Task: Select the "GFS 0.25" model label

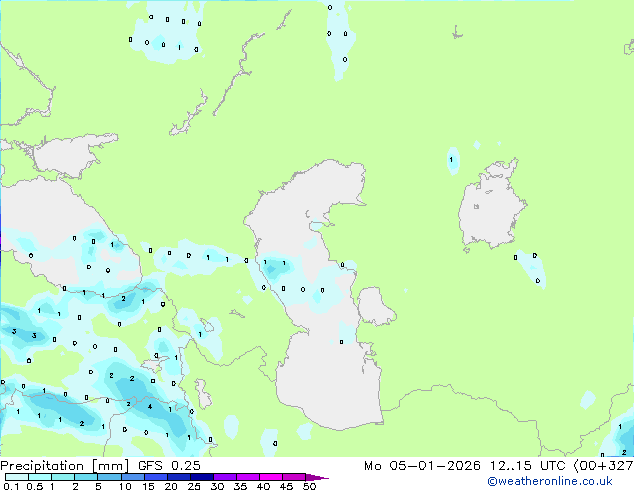Action: 169,466
